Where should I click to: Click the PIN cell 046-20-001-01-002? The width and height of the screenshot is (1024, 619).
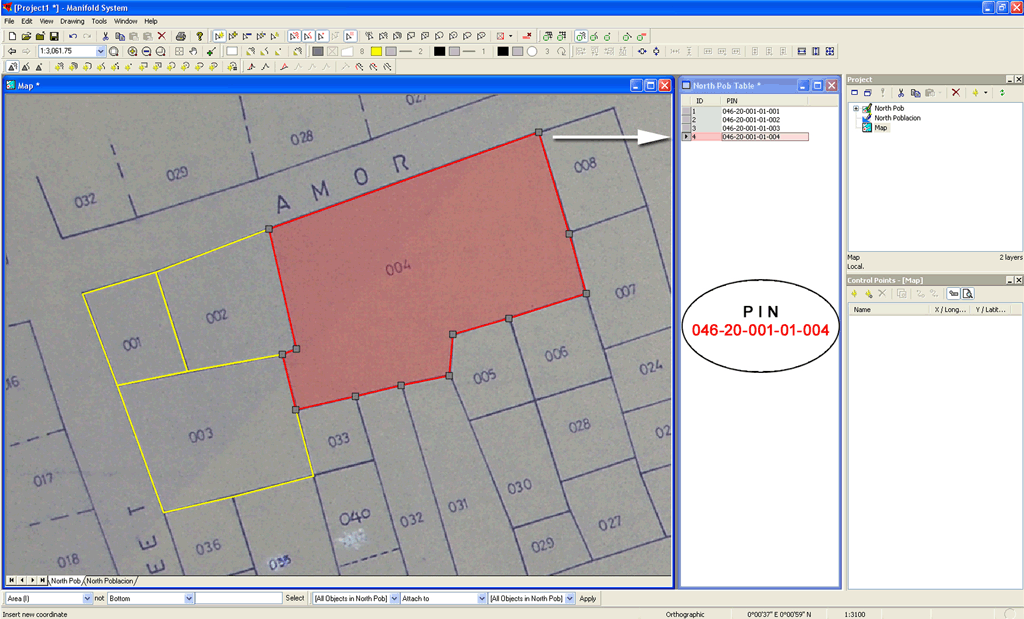764,120
